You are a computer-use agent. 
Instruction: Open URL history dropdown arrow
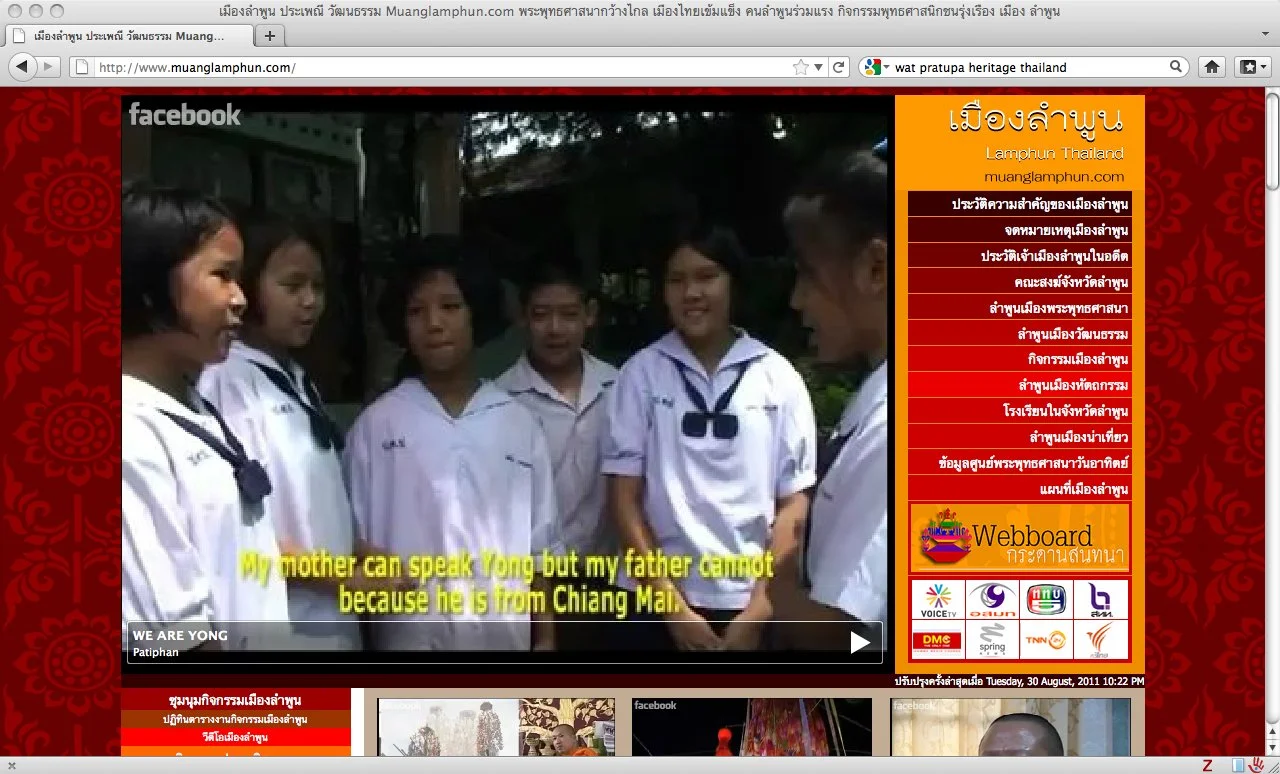click(x=818, y=68)
